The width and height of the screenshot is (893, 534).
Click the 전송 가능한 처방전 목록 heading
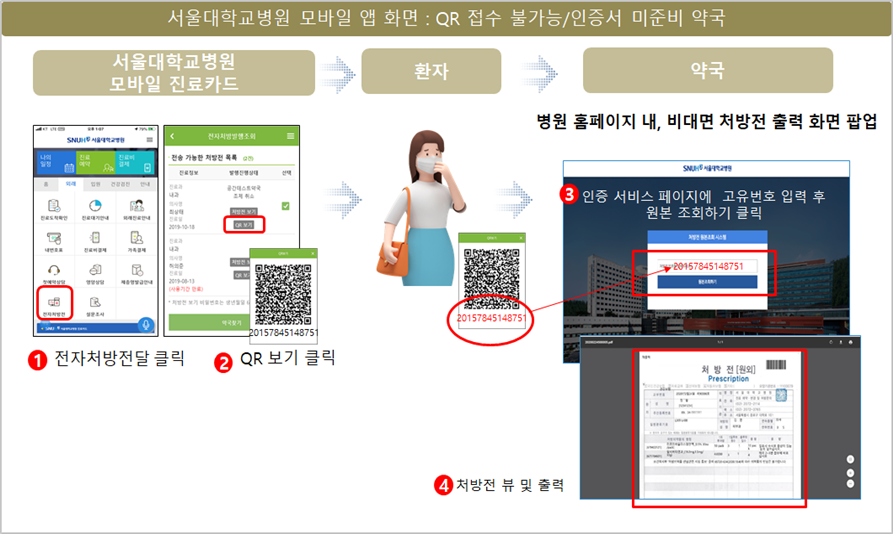click(x=204, y=158)
